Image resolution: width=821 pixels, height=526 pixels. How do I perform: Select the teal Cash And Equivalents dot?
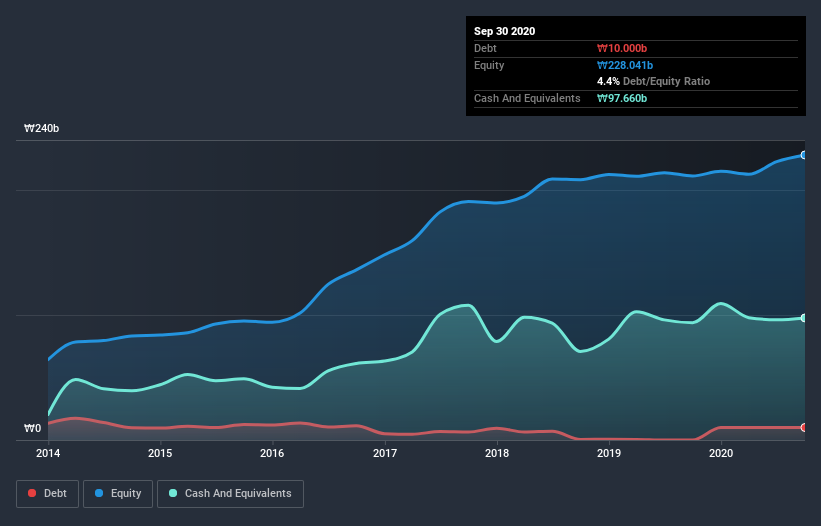pos(173,493)
